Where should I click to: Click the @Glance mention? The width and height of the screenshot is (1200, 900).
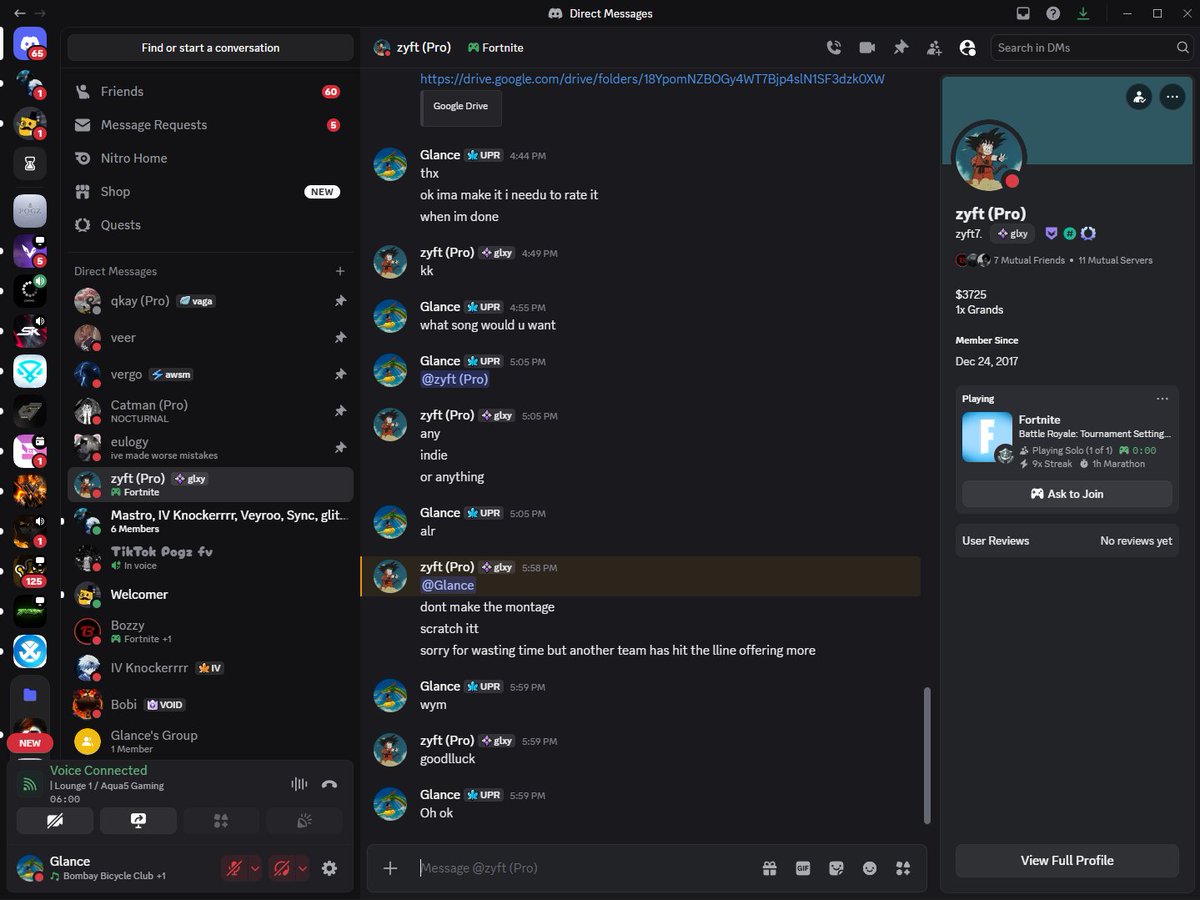pos(448,585)
